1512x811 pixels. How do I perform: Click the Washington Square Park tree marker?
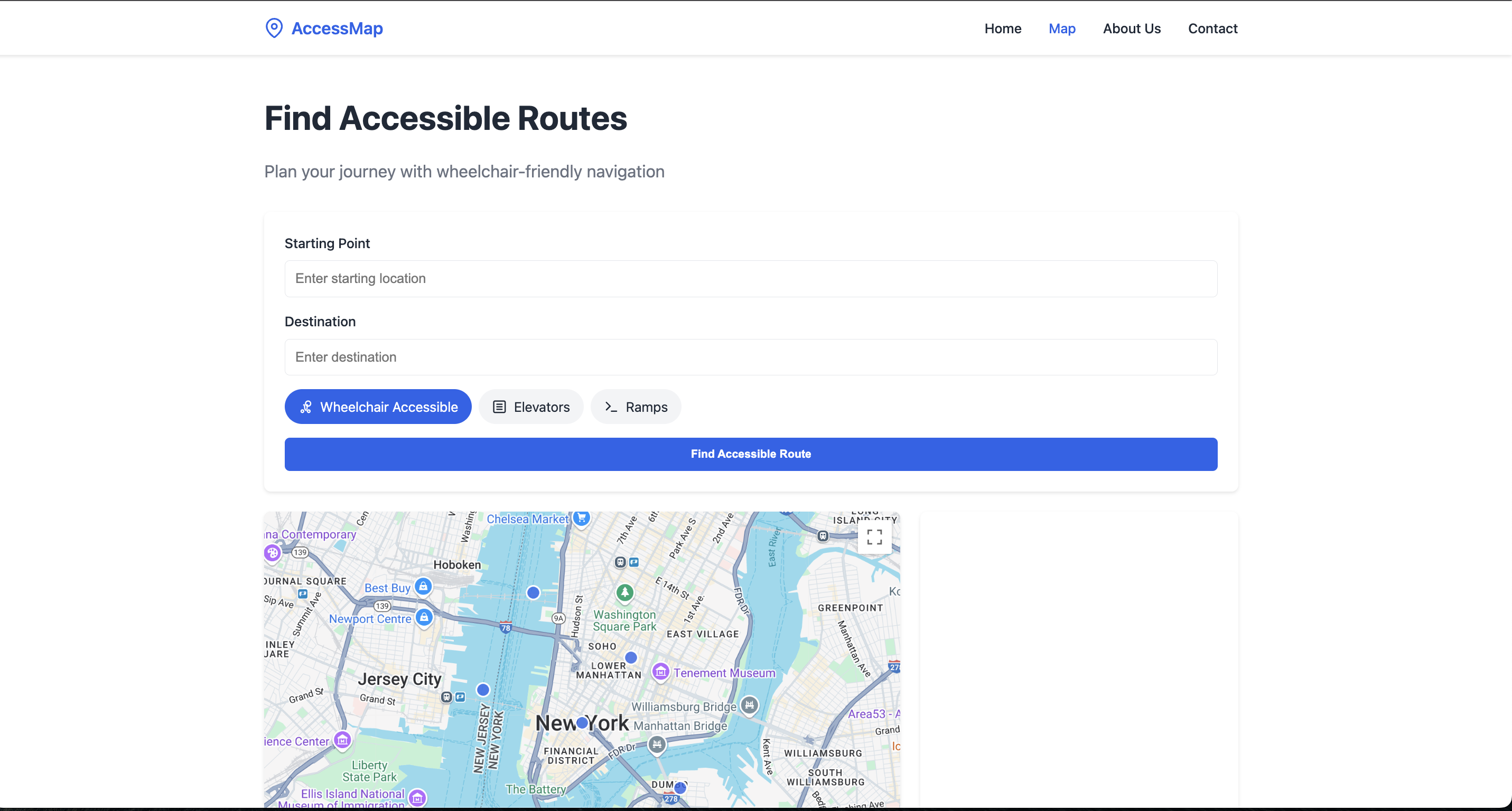pyautogui.click(x=624, y=592)
